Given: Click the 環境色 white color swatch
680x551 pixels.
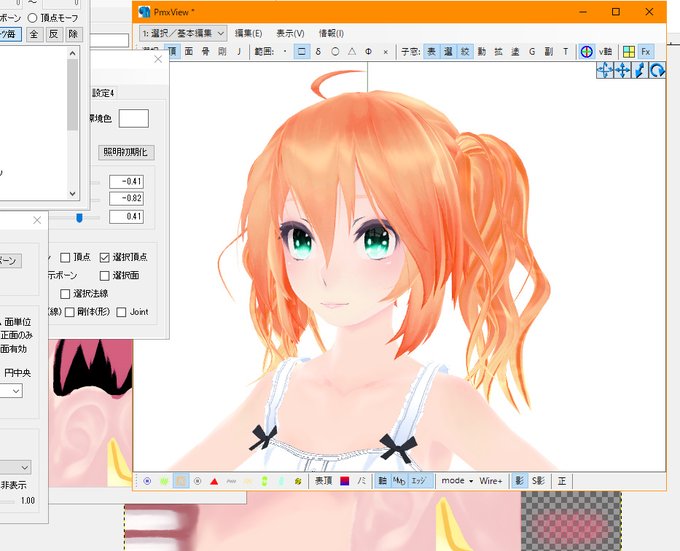Looking at the screenshot, I should 134,118.
